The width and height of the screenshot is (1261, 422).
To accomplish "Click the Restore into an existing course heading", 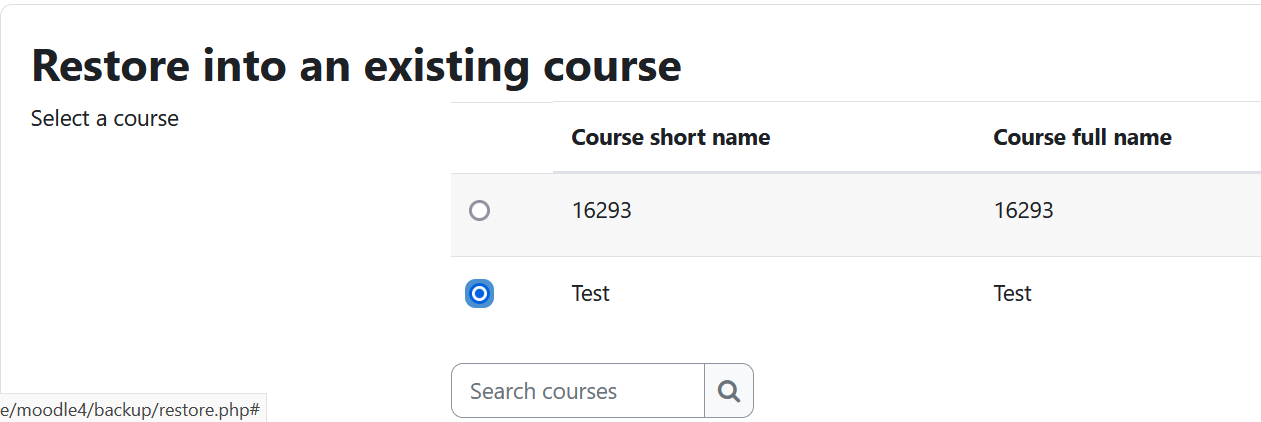I will tap(357, 65).
